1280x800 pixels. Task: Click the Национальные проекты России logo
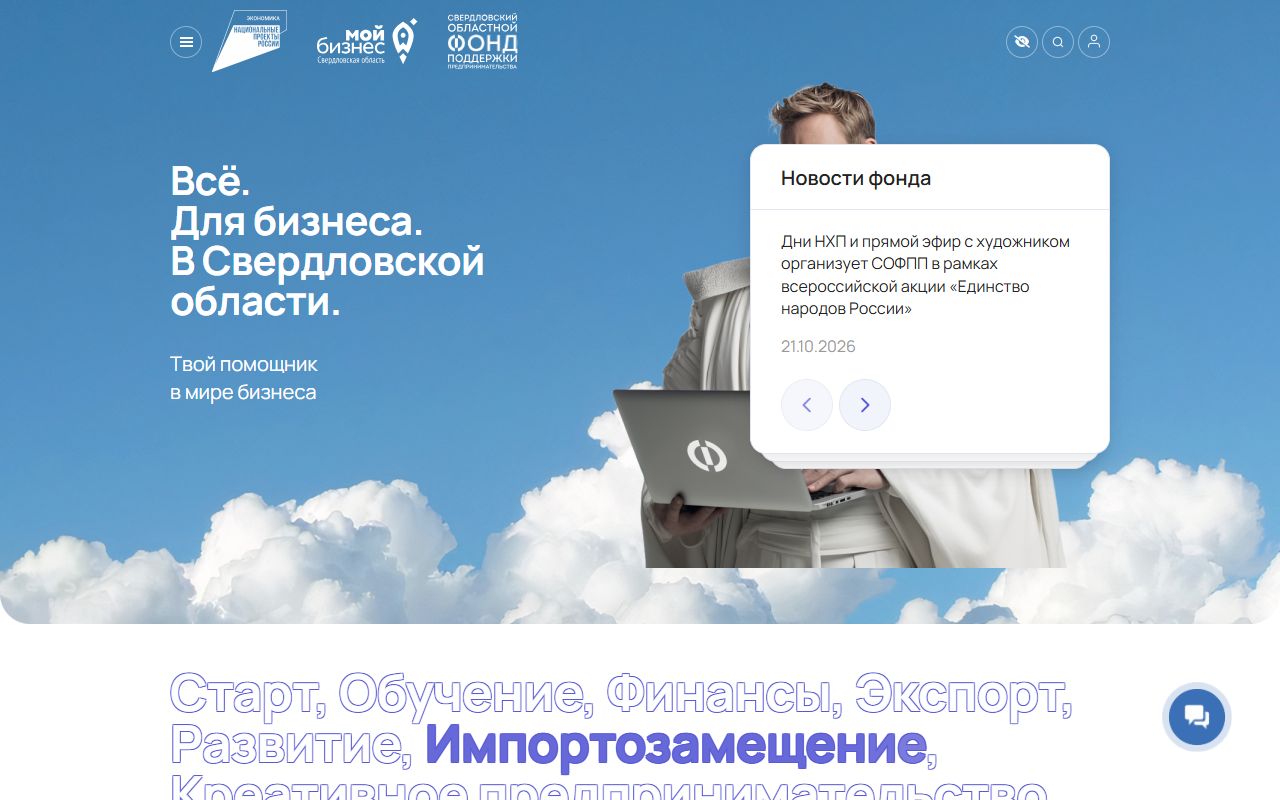249,41
